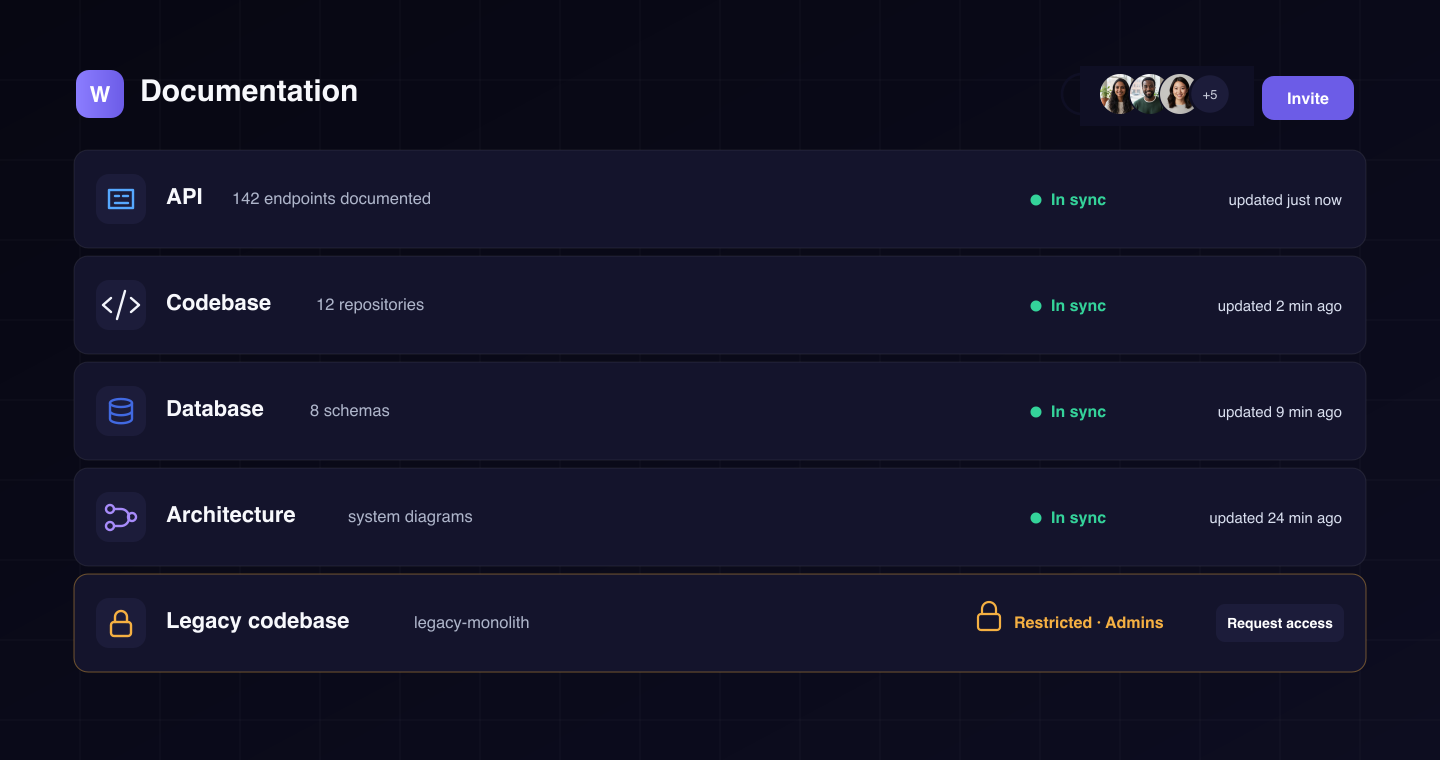Click 'updated 2 min ago' timestamp
The width and height of the screenshot is (1440, 760).
(x=1280, y=306)
